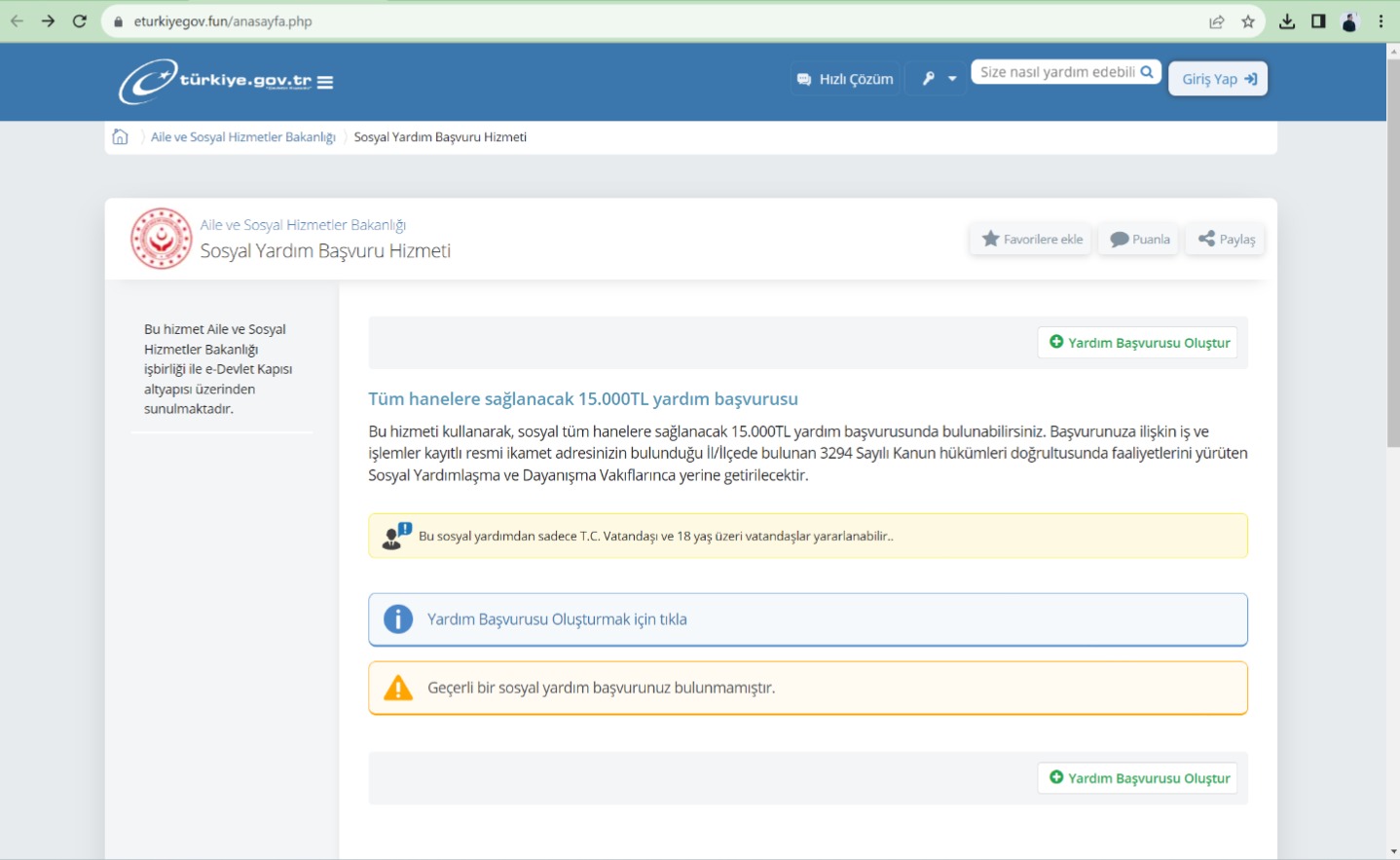Screen dimensions: 1400x860
Task: Open the hamburger menu beside türkiye.gov.tr logo
Action: tap(325, 83)
